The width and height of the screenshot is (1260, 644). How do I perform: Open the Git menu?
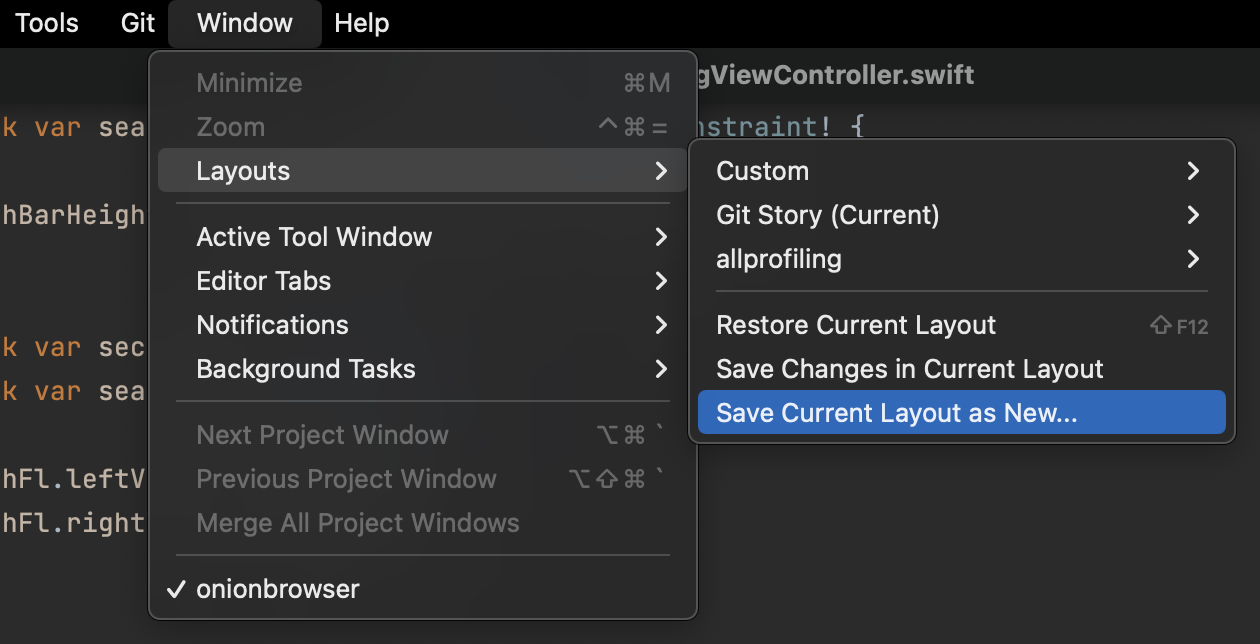pos(138,23)
